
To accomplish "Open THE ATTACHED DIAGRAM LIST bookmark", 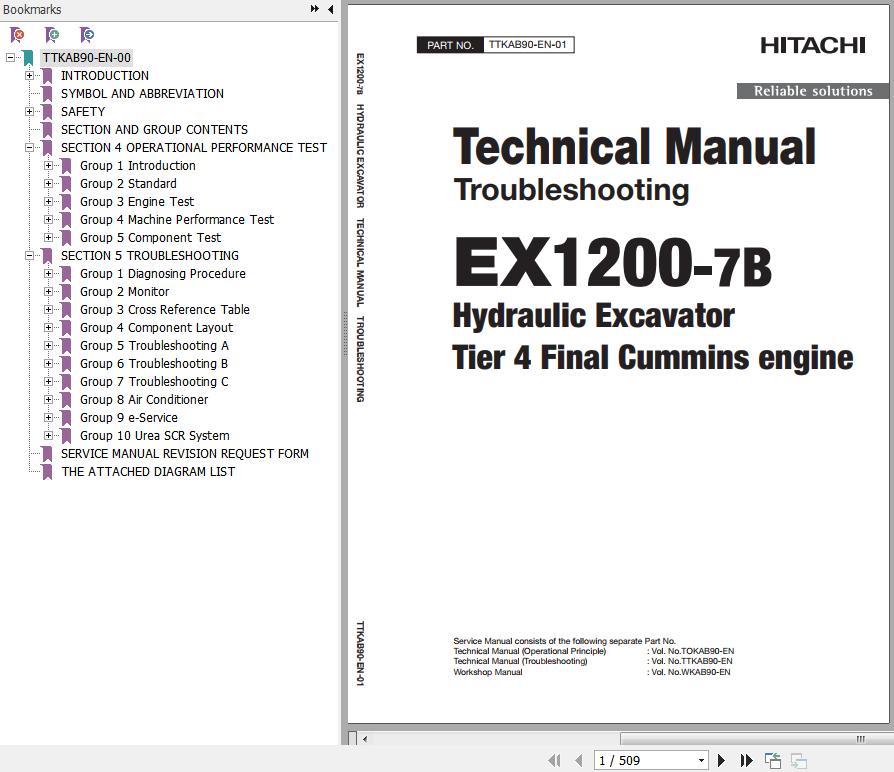I will point(148,472).
